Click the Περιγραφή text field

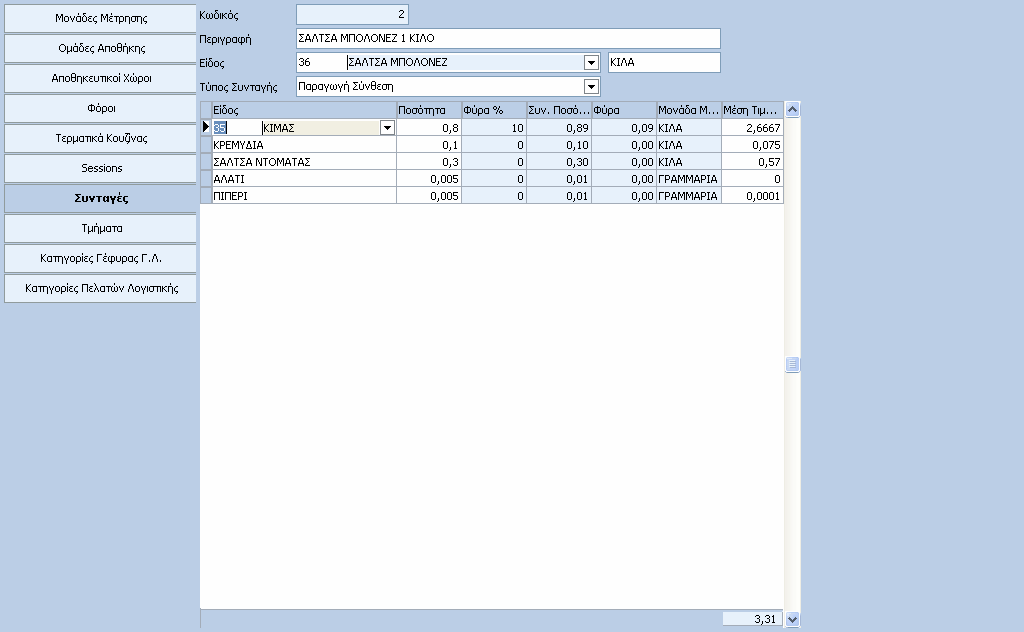[508, 39]
